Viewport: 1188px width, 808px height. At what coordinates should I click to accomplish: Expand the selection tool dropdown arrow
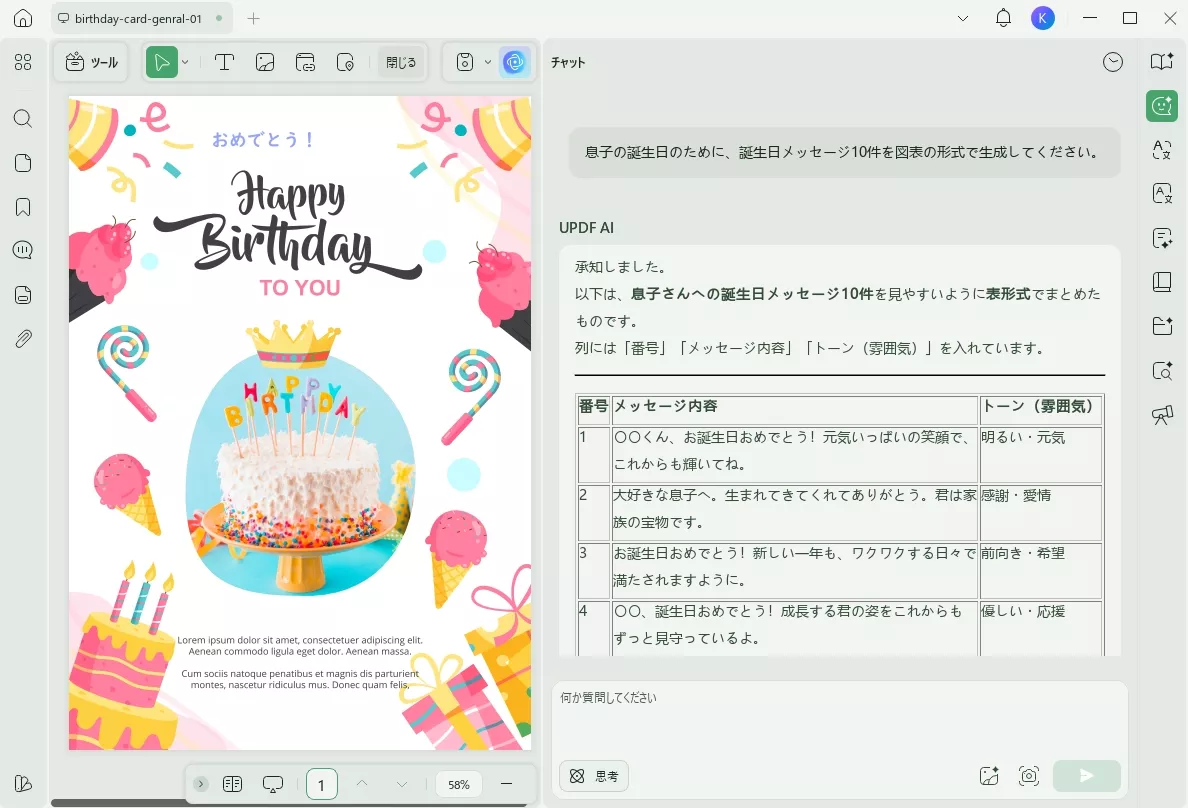[x=184, y=62]
